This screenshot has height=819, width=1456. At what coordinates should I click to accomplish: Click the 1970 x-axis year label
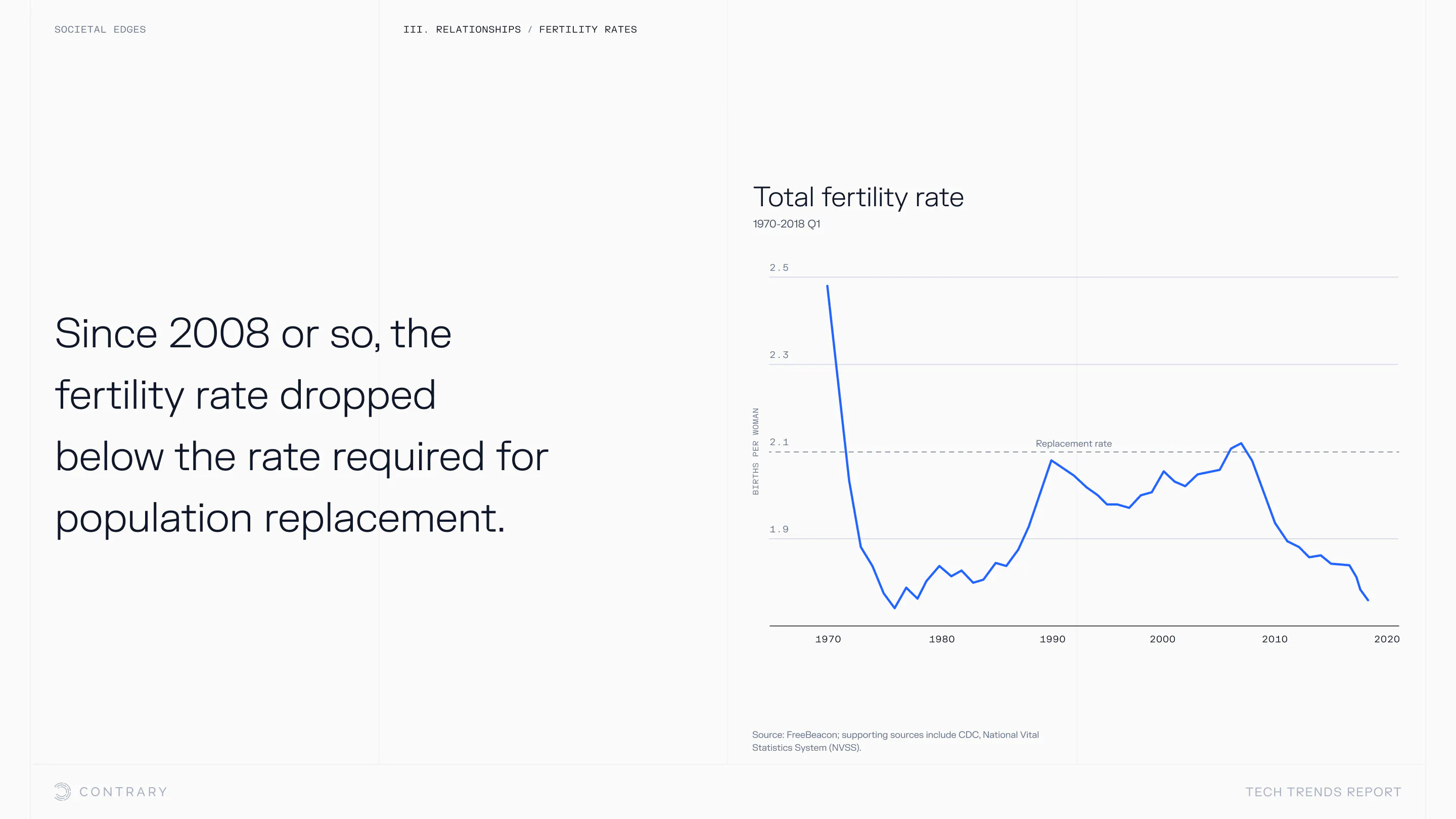[x=828, y=639]
